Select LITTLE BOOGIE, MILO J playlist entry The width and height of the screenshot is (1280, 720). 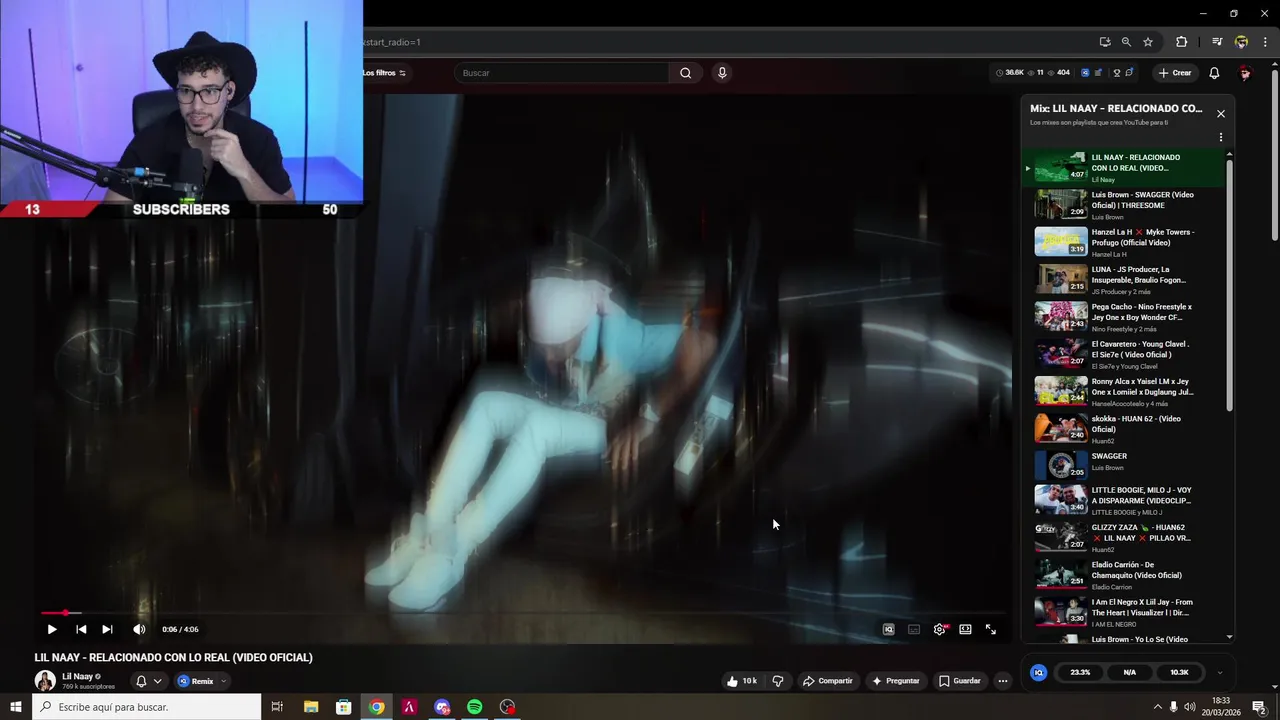click(x=1124, y=501)
